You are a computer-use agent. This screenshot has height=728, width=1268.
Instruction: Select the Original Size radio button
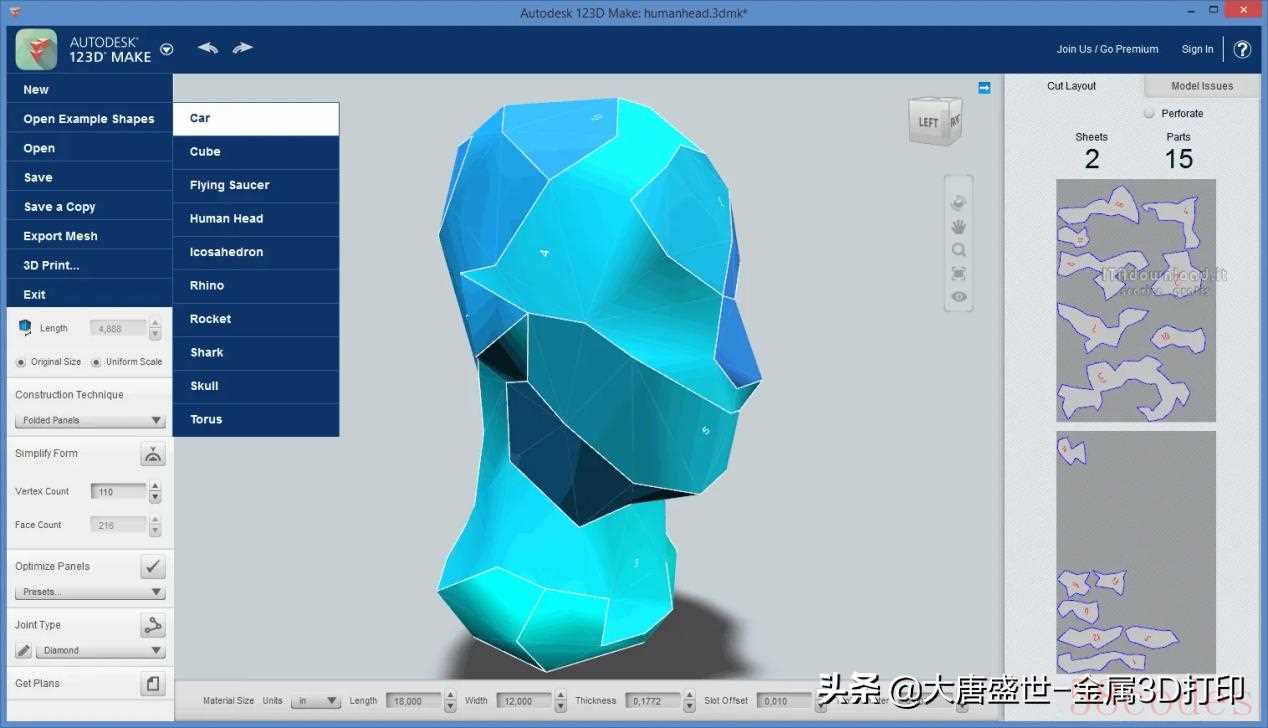(x=21, y=362)
